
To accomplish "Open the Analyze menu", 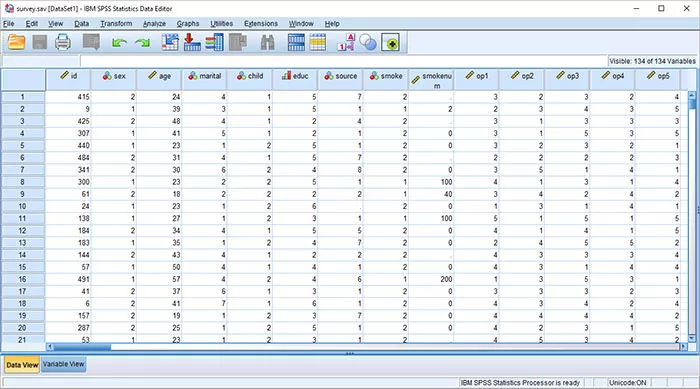I will (154, 24).
